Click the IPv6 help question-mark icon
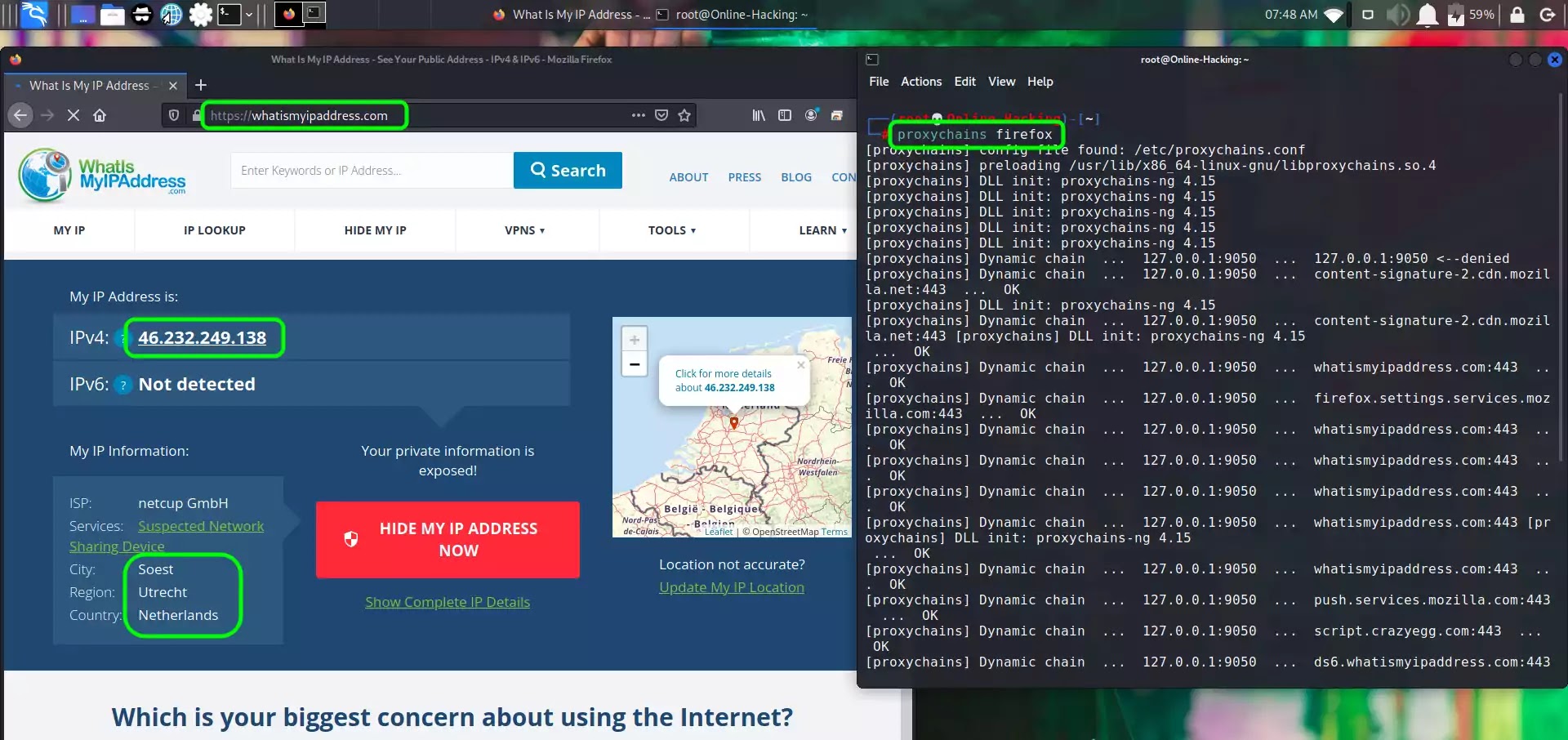The width and height of the screenshot is (1568, 740). tap(123, 385)
